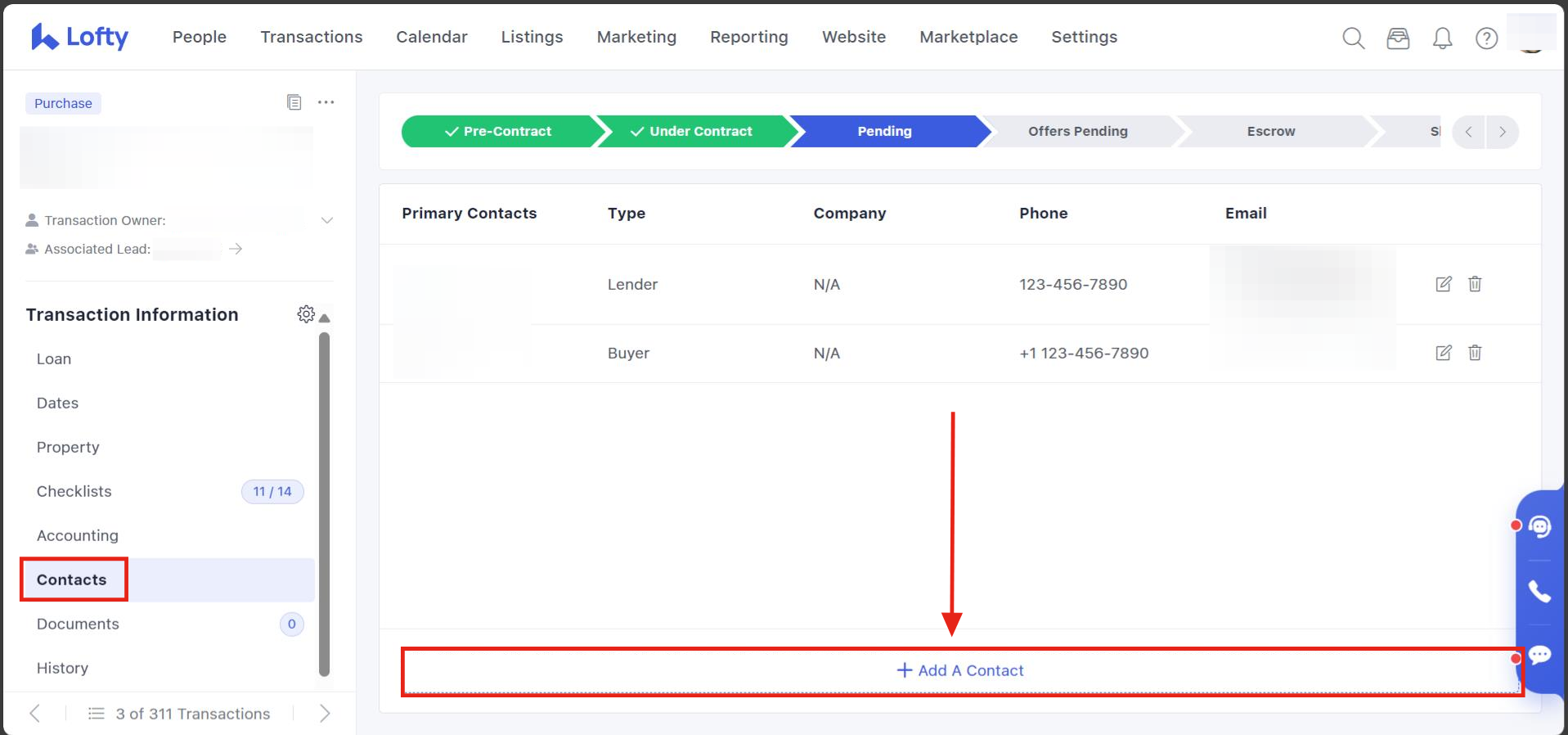
Task: Open the notifications bell
Action: [x=1442, y=38]
